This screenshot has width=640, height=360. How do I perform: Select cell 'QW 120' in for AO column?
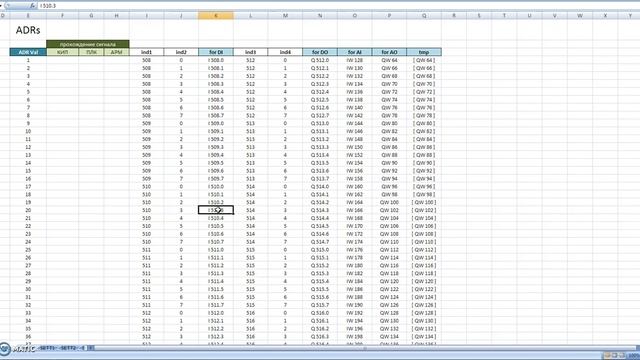point(389,281)
